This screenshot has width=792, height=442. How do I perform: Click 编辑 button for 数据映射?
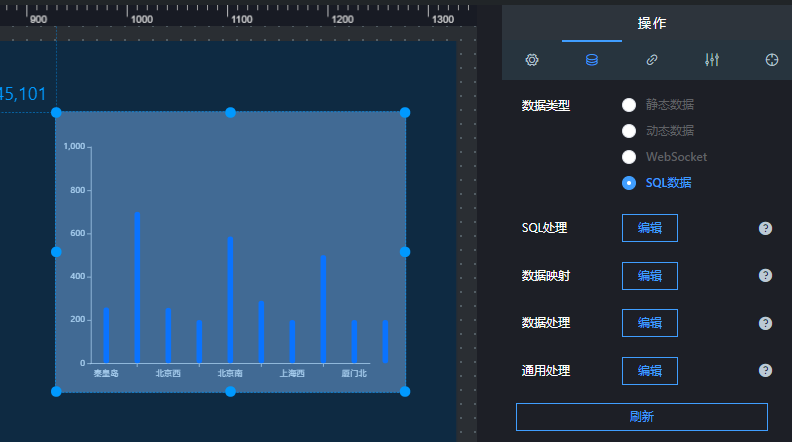click(650, 276)
